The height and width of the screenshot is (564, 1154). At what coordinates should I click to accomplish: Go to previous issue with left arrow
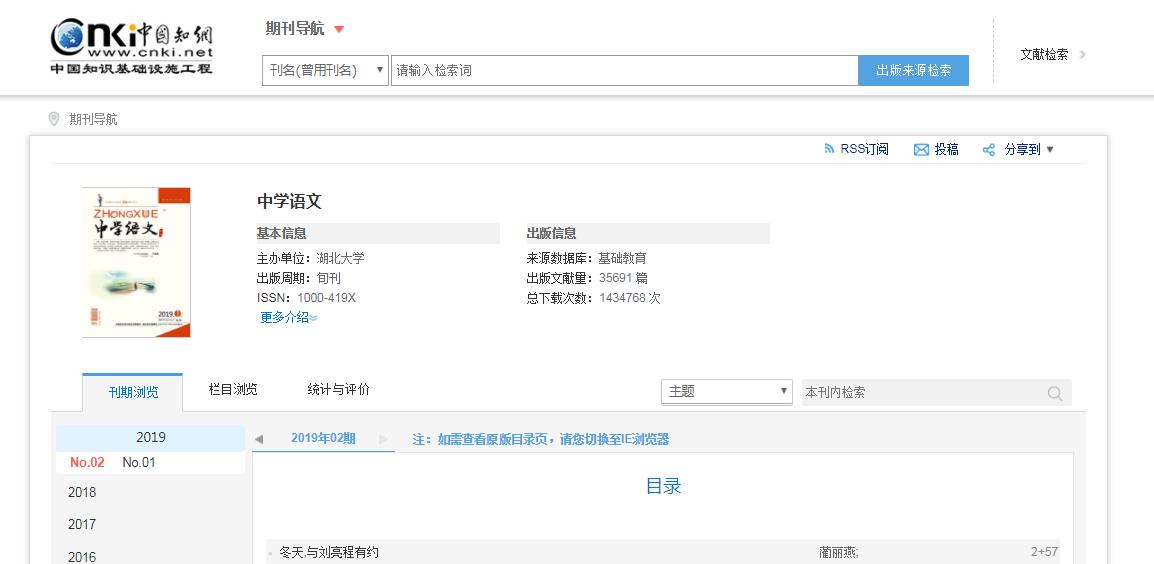click(258, 439)
